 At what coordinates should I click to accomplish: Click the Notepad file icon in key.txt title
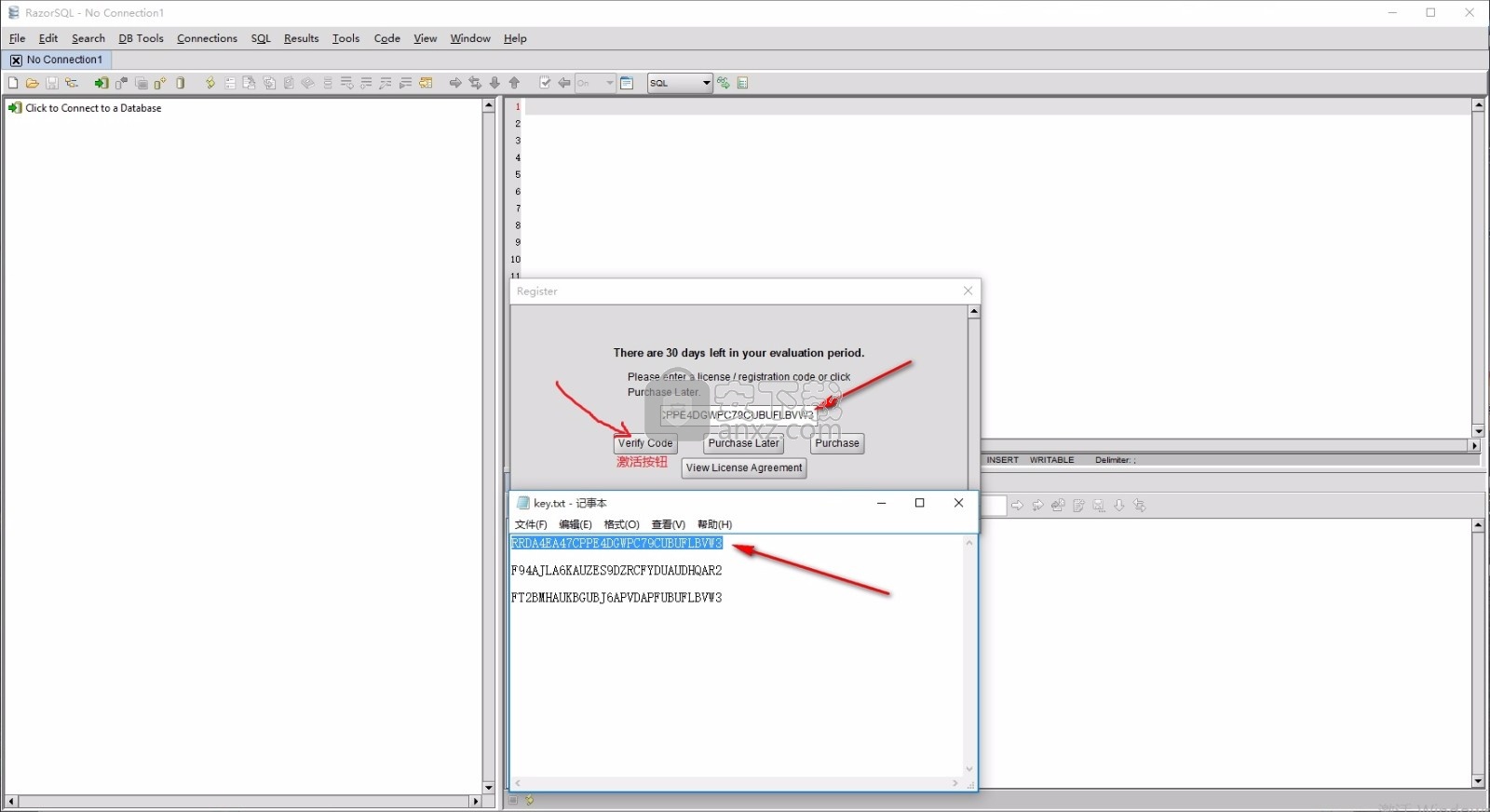[523, 503]
